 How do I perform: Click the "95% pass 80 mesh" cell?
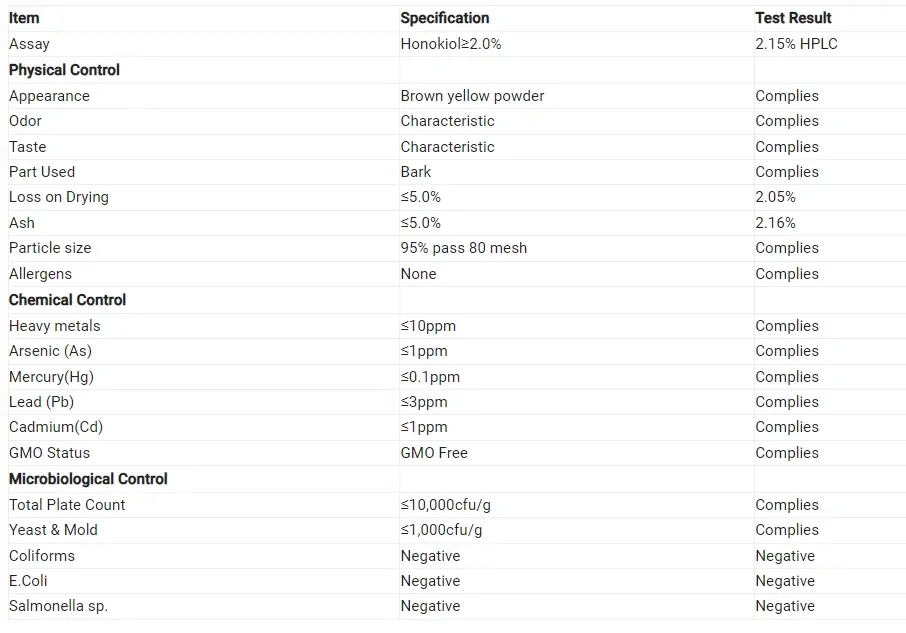(464, 248)
